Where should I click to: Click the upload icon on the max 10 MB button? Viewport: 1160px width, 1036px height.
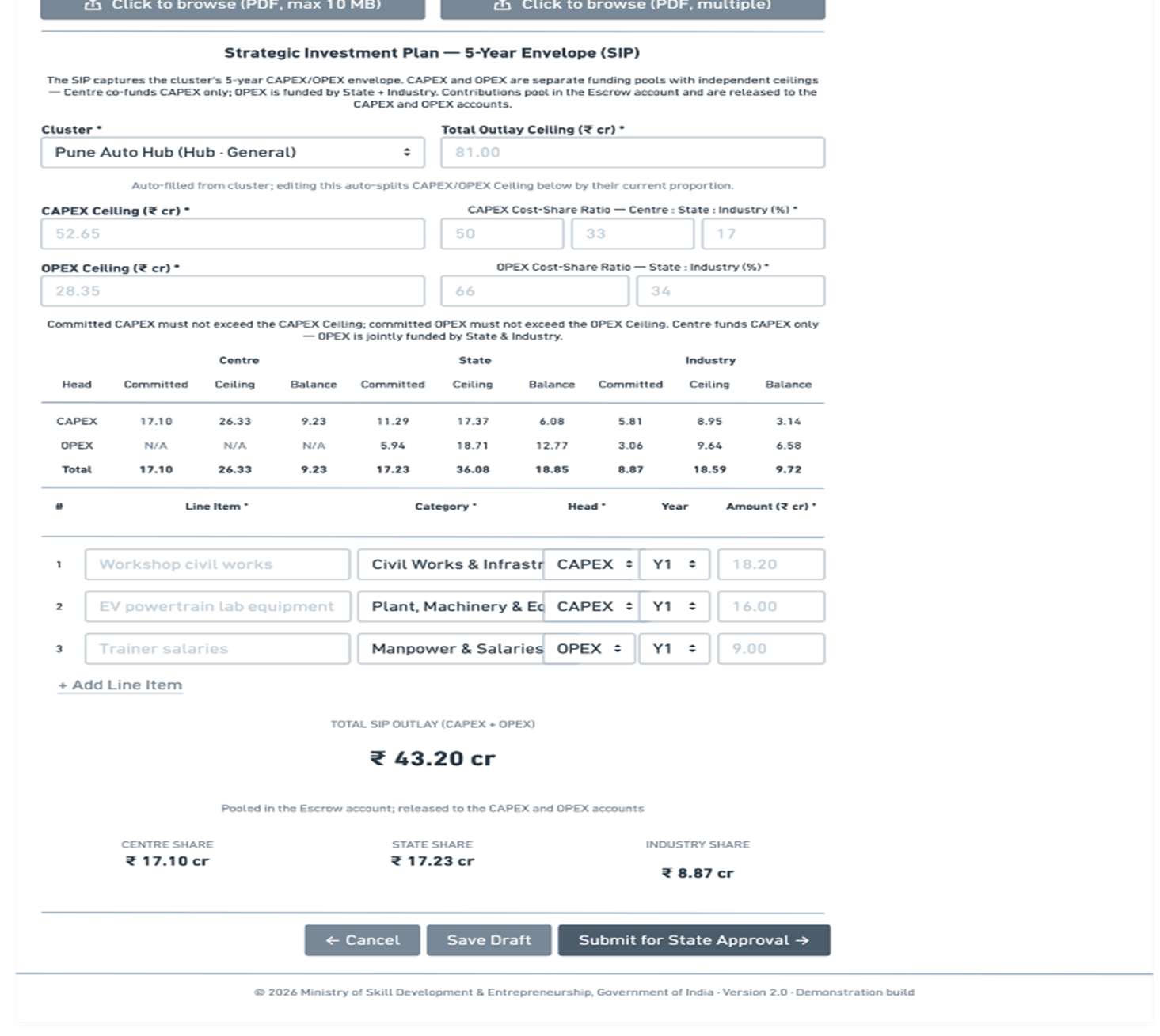[x=93, y=5]
